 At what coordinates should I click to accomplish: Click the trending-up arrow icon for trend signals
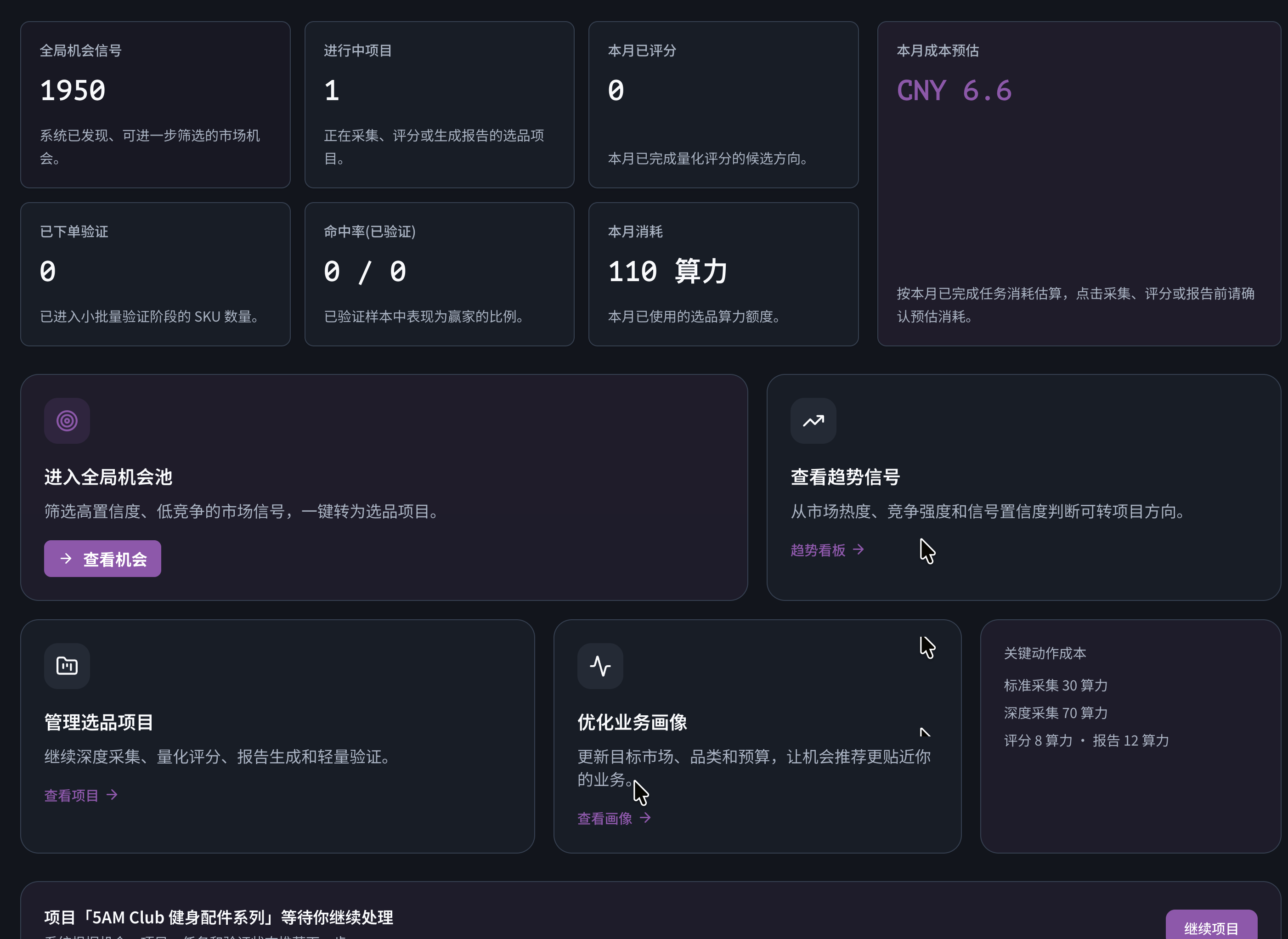813,421
